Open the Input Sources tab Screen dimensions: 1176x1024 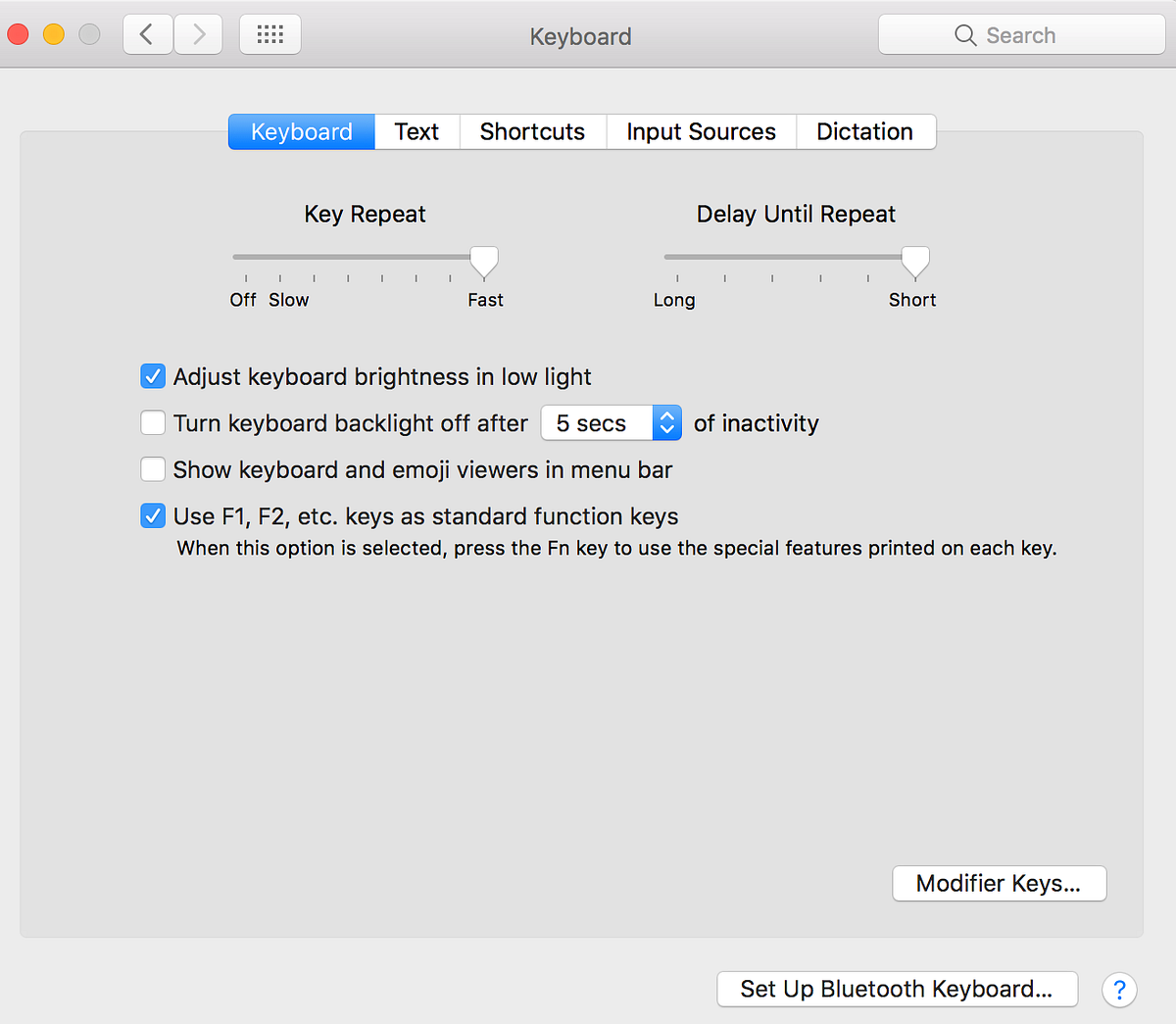point(701,131)
